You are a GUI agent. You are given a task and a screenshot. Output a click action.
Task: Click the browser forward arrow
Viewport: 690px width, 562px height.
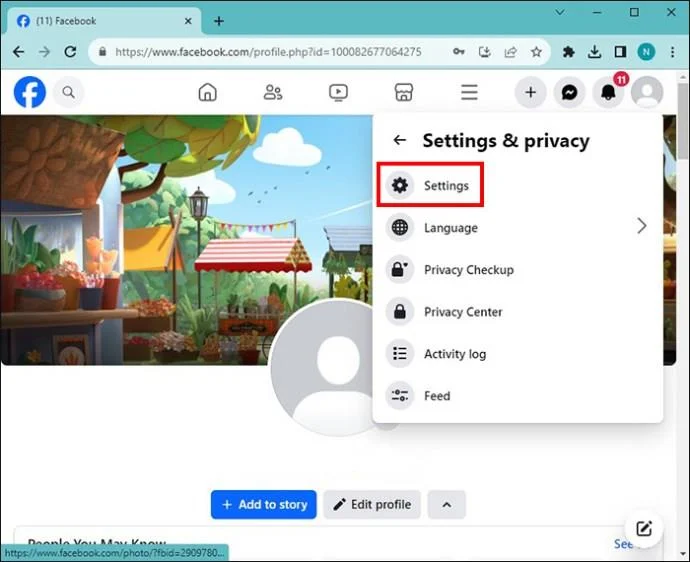coord(44,52)
